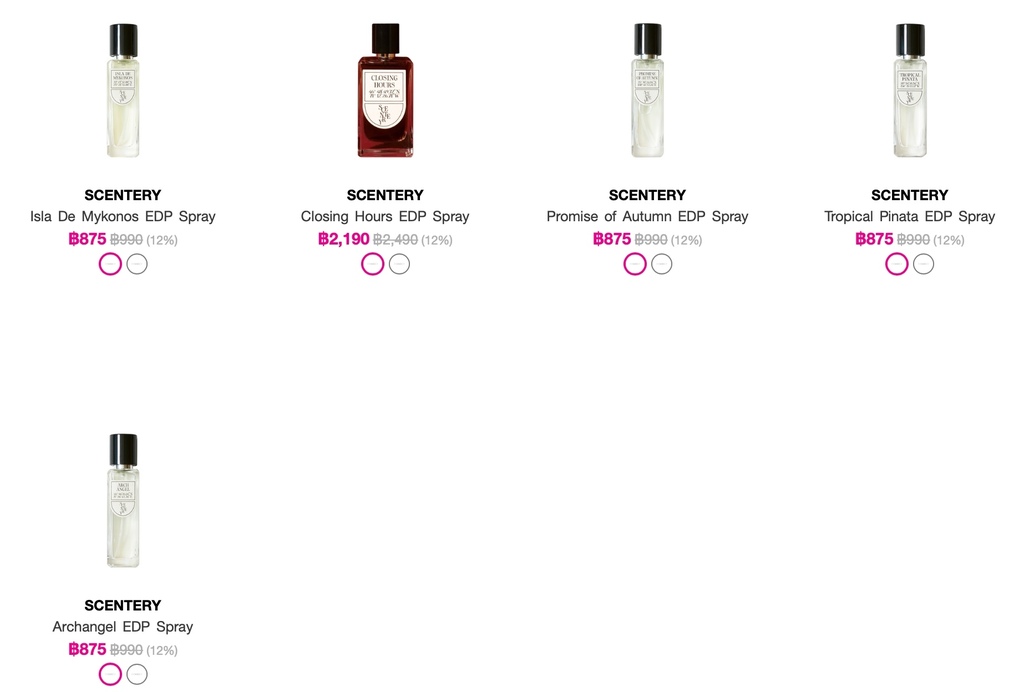The width and height of the screenshot is (1024, 692).
Task: View the Promise of Autumn bottle image
Action: coord(647,90)
